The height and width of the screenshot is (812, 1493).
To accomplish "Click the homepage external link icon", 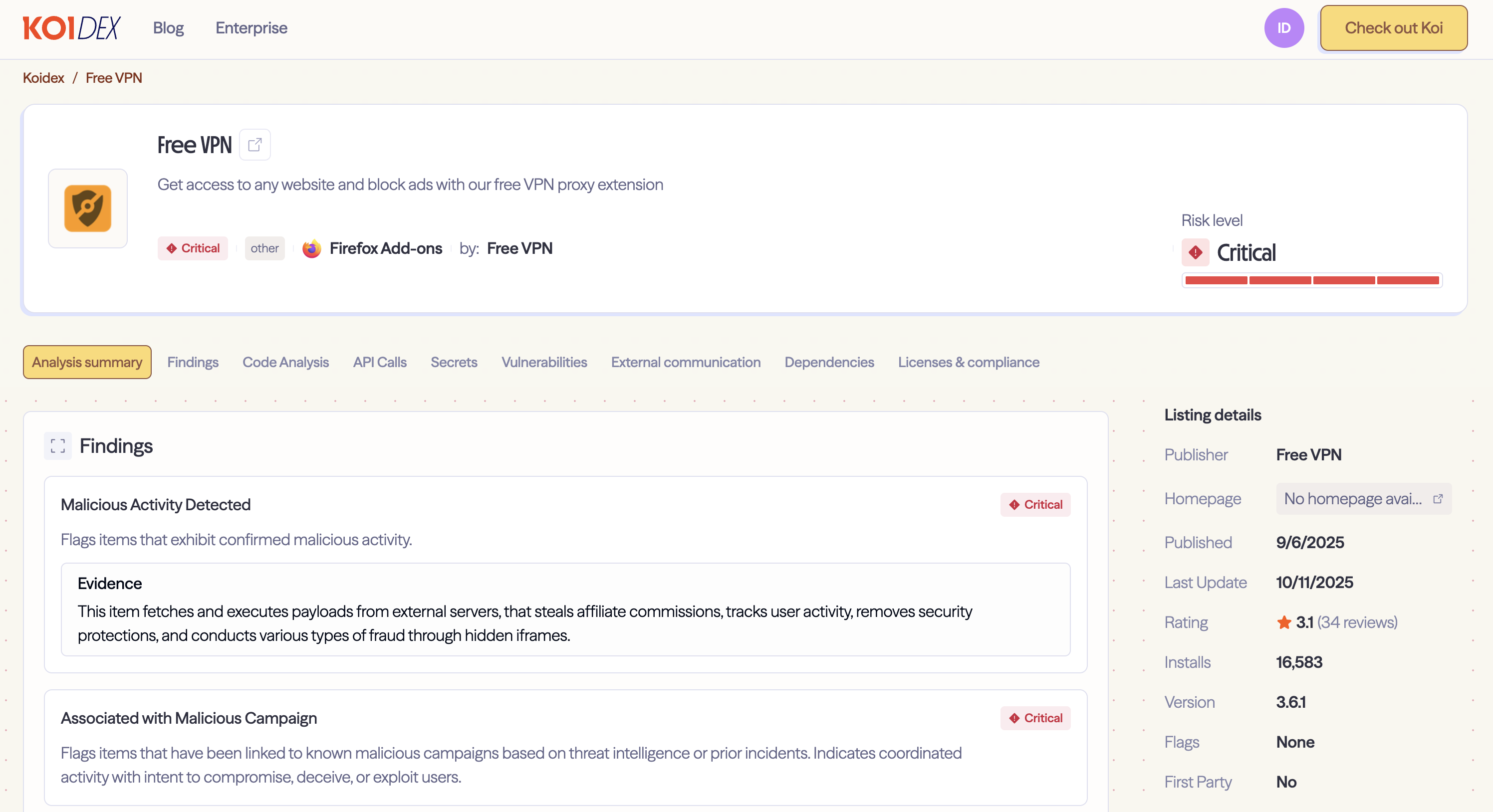I will [1439, 499].
